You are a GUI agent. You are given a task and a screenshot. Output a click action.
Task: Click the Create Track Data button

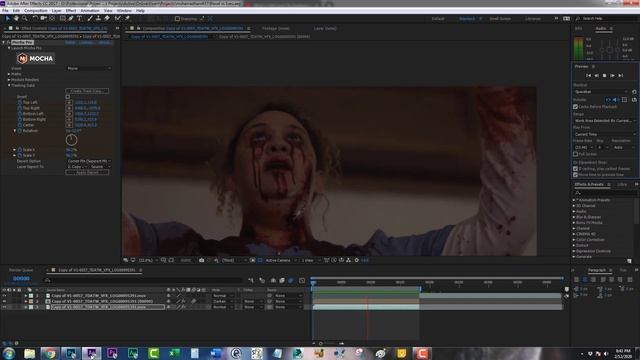pos(87,91)
